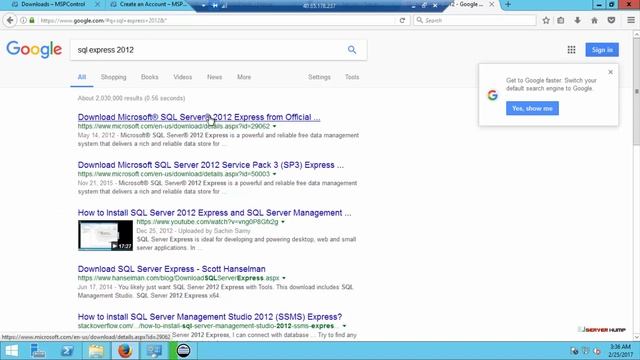Open the More search filter dropdown
The height and width of the screenshot is (360, 640).
click(244, 77)
